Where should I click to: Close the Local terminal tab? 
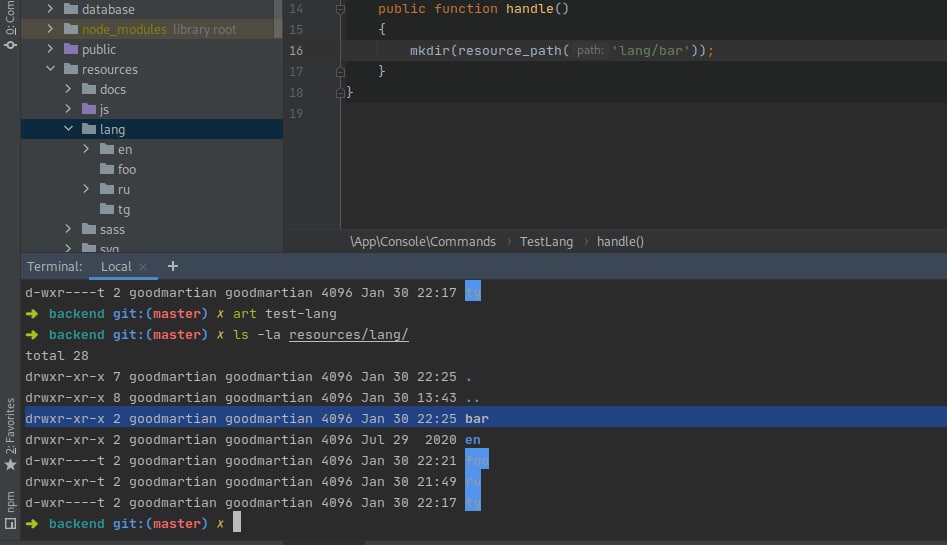coord(143,266)
